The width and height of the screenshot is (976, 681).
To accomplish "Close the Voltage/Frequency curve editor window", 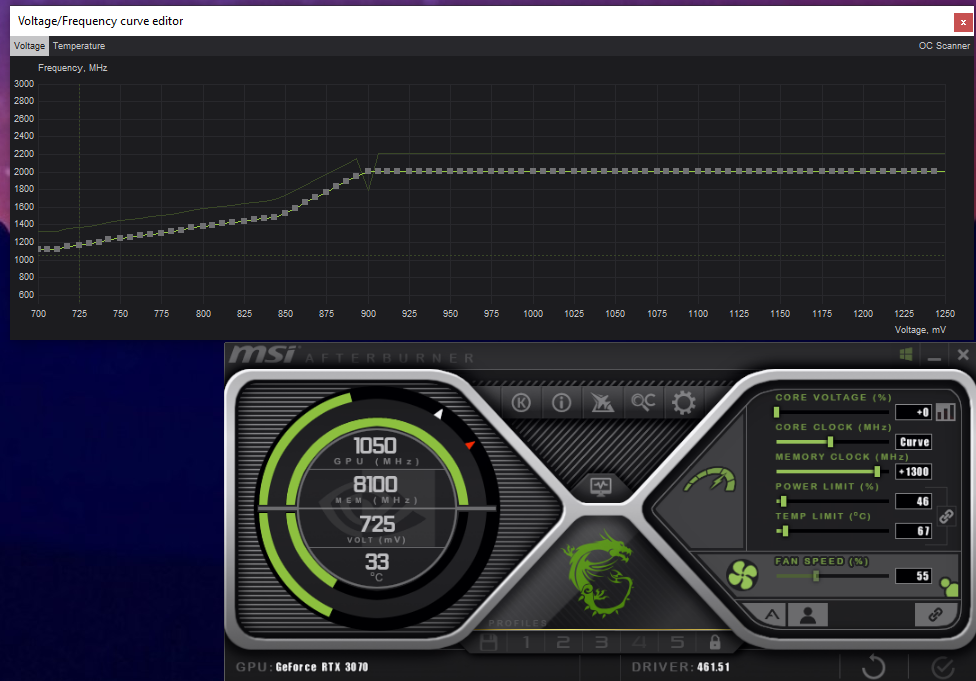I will pos(963,22).
